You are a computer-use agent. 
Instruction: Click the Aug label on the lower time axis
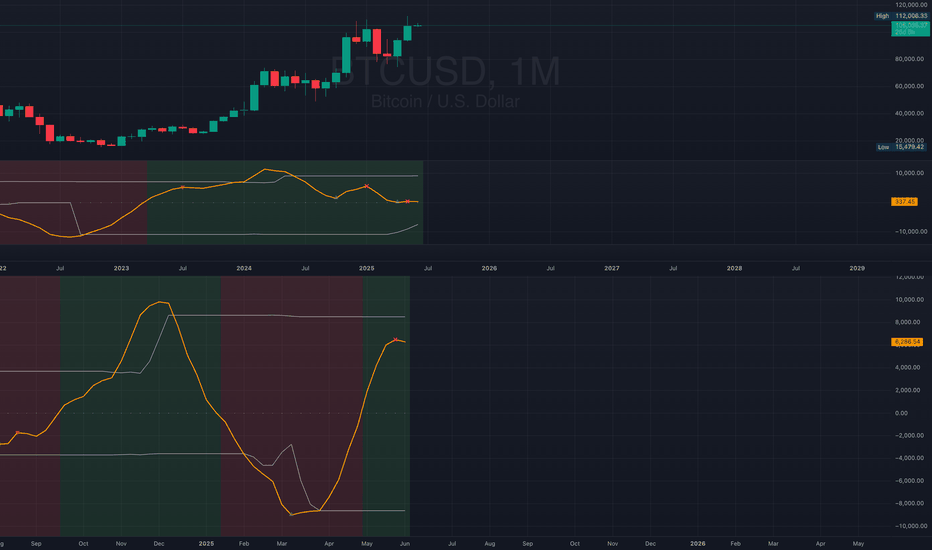[490, 543]
